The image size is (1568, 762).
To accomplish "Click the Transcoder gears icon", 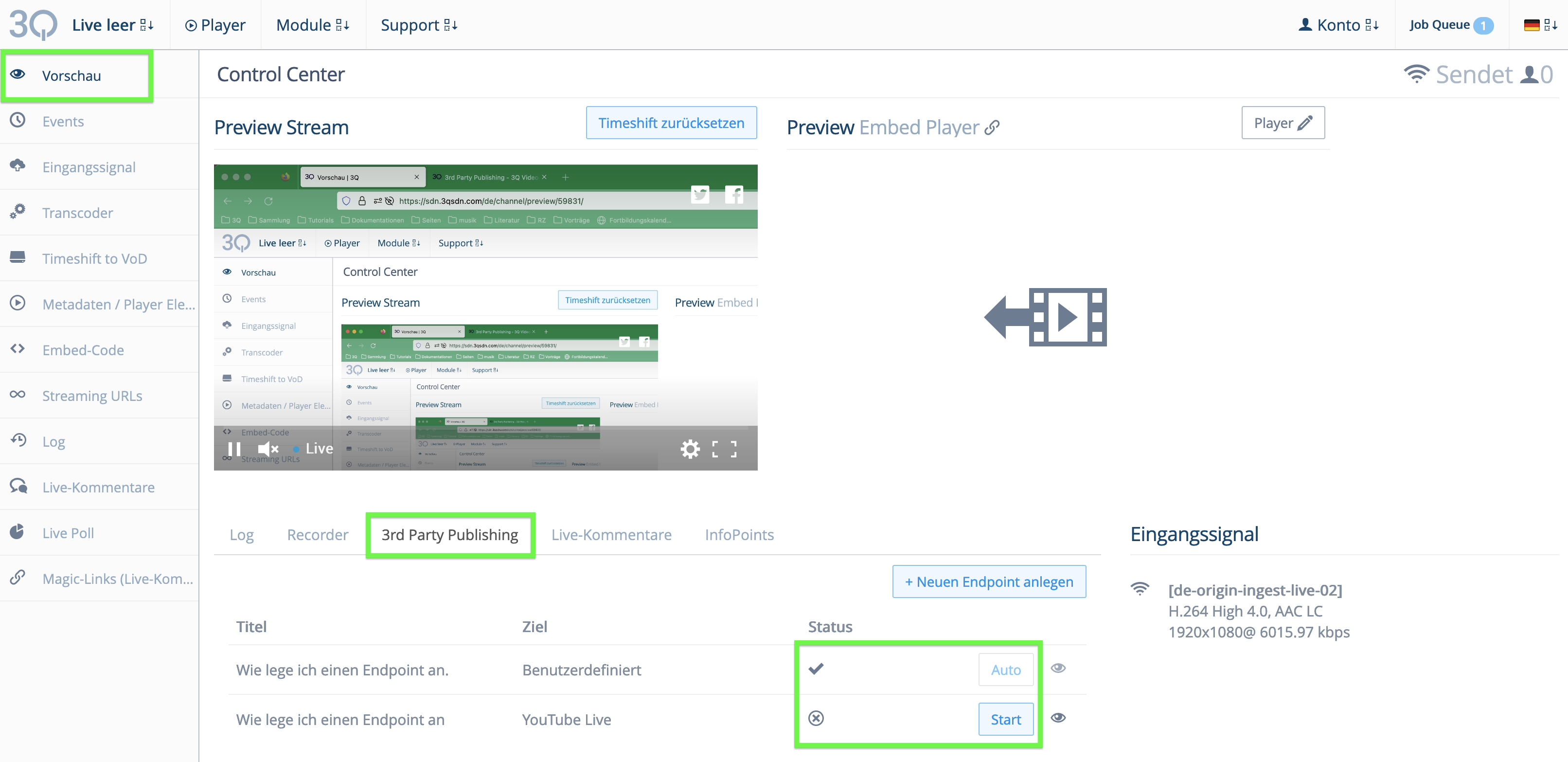I will coord(18,211).
